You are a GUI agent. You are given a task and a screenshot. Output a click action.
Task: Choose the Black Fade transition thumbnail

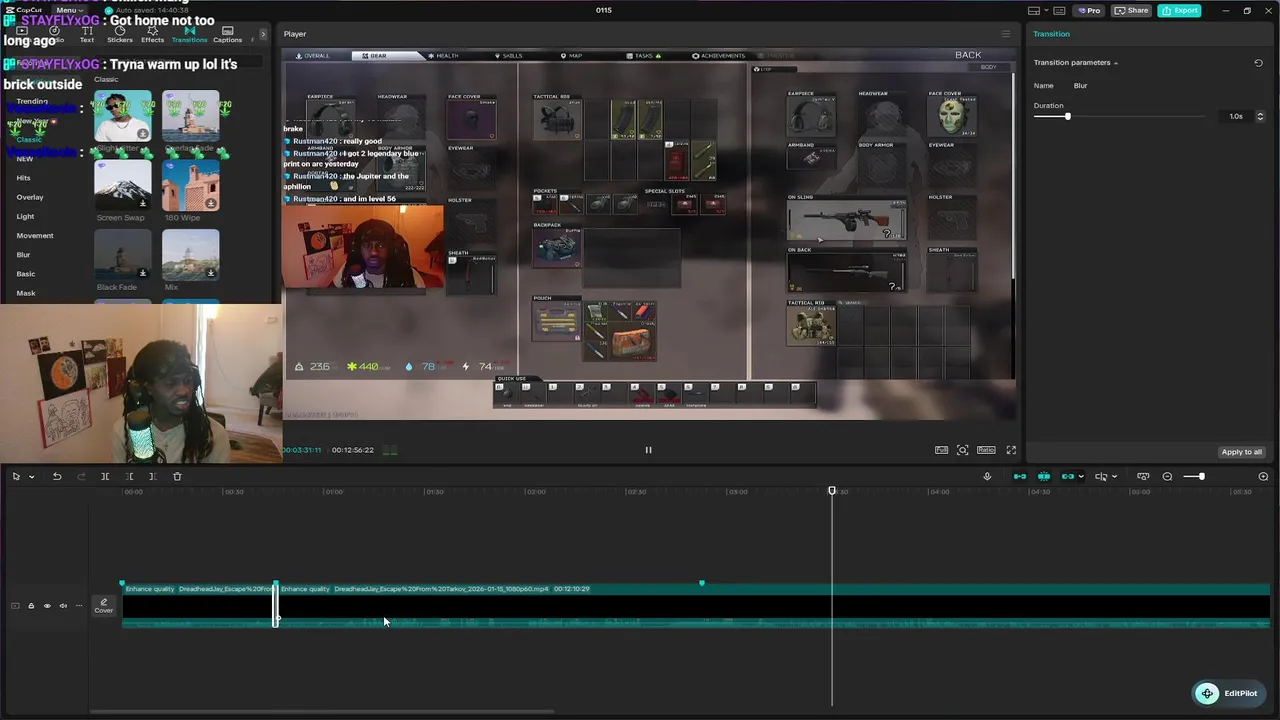(122, 254)
